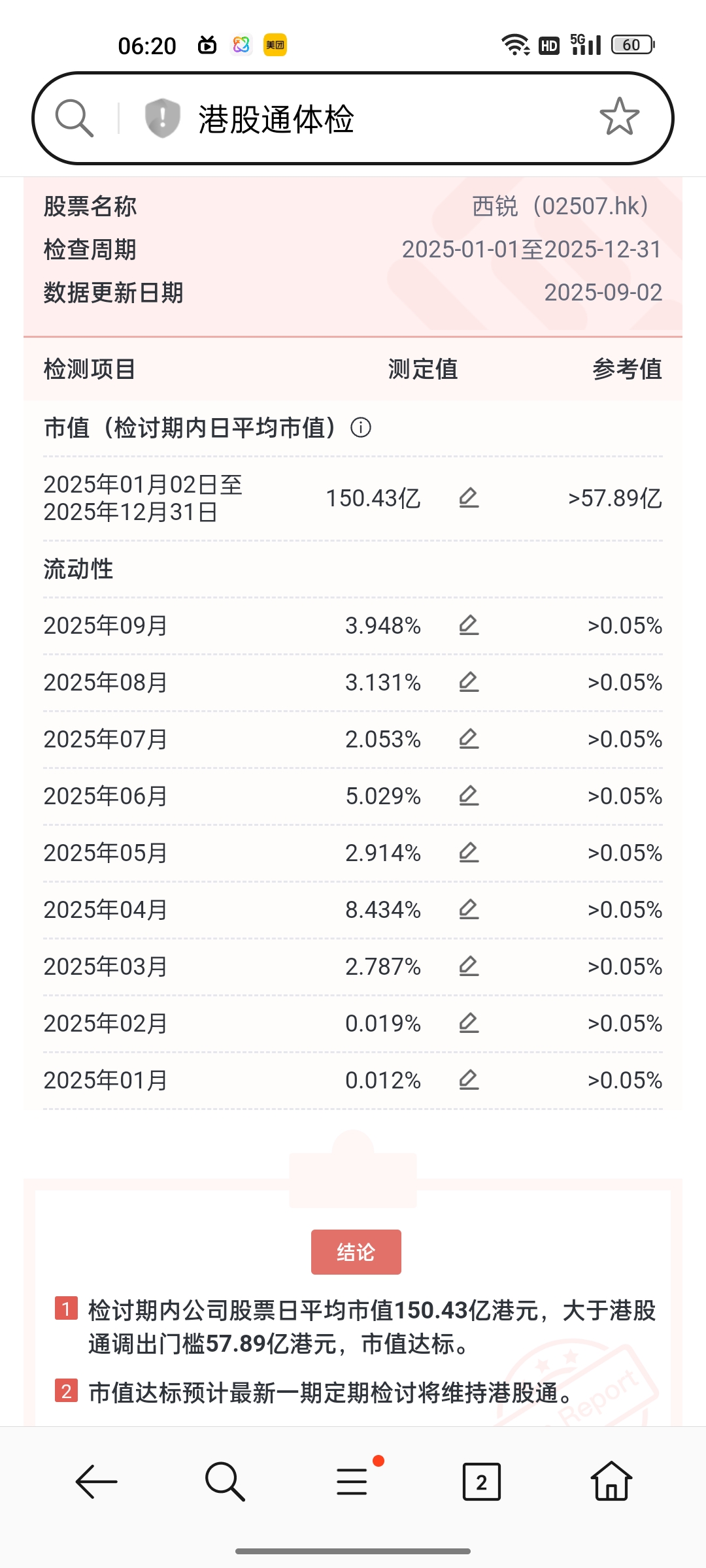Viewport: 706px width, 1568px height.
Task: Open search from the bottom navigation bar
Action: click(225, 1481)
